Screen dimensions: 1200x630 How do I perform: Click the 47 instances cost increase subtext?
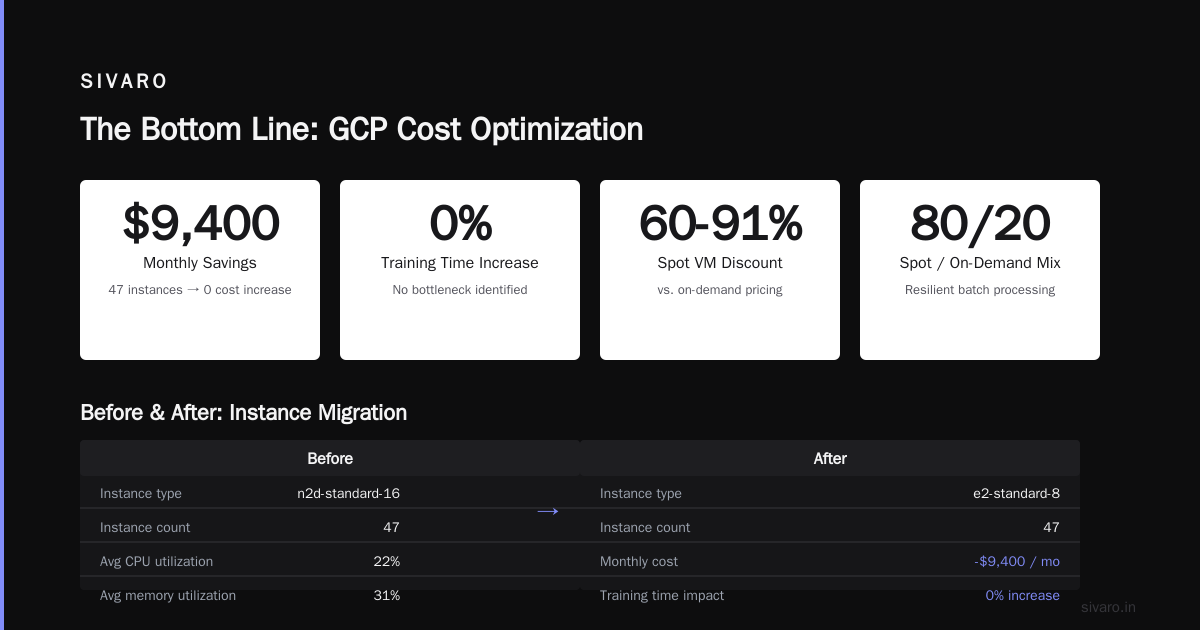(200, 290)
